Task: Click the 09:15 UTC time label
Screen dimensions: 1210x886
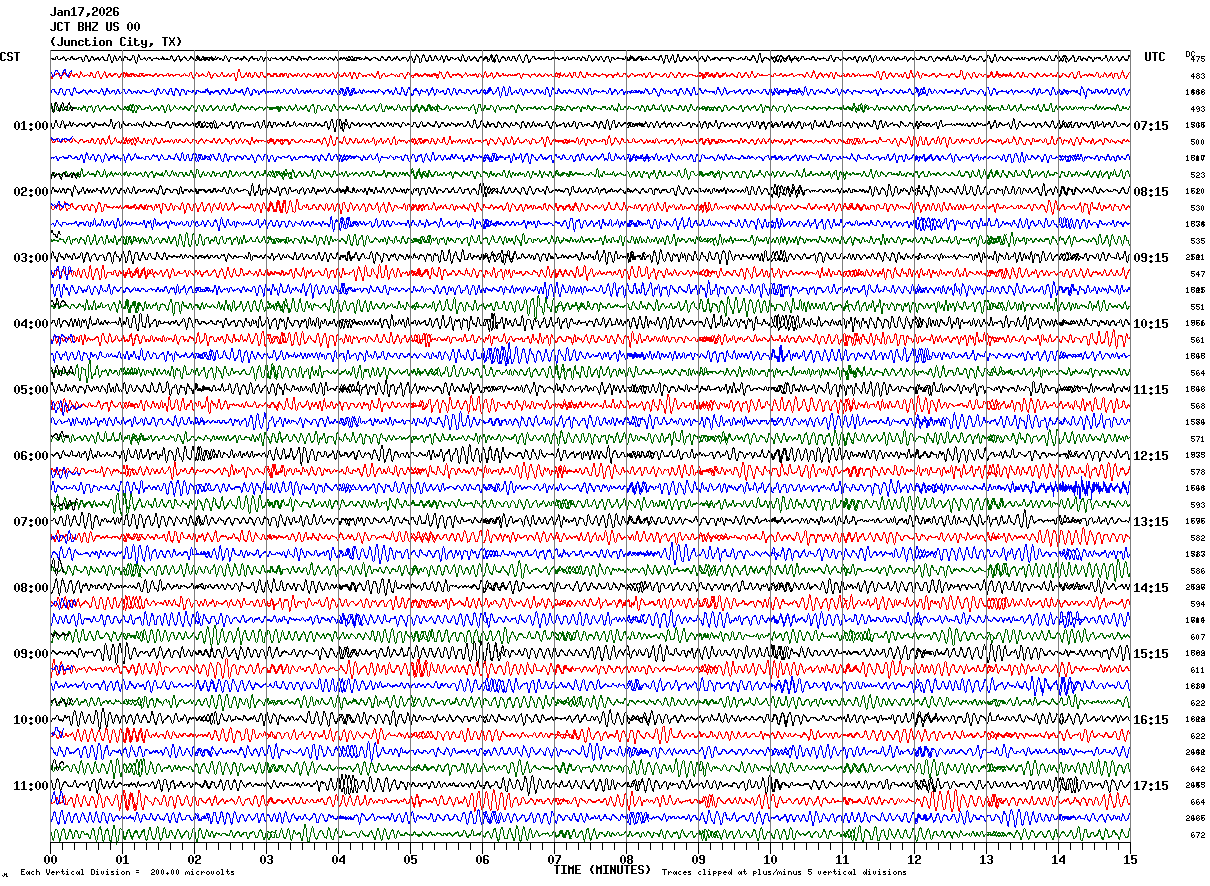Action: (x=1151, y=258)
